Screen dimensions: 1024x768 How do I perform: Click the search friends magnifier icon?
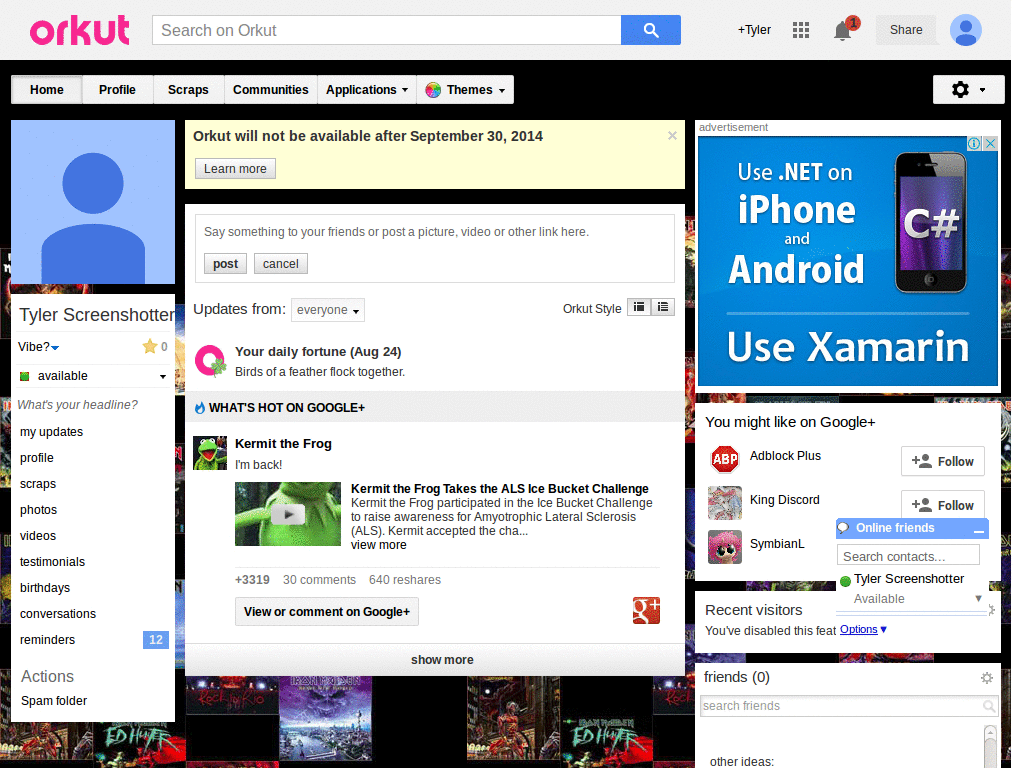(989, 706)
